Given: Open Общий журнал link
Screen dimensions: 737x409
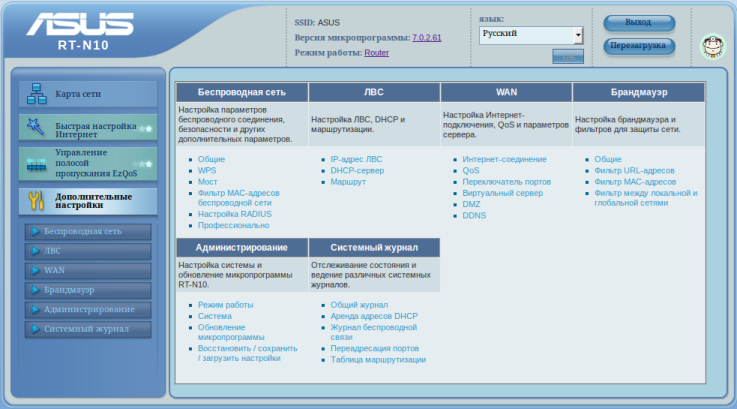Looking at the screenshot, I should coord(359,305).
